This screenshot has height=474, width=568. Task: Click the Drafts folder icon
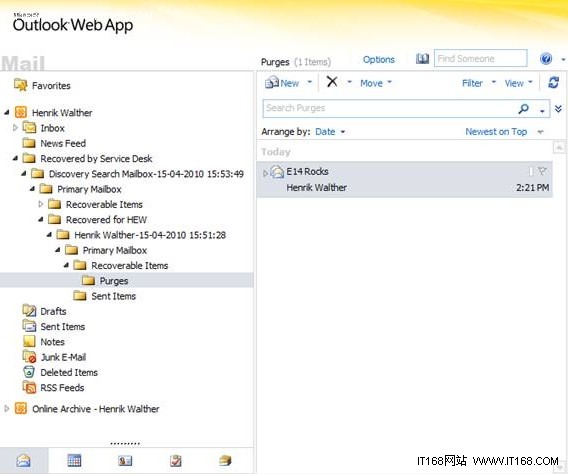click(x=29, y=311)
